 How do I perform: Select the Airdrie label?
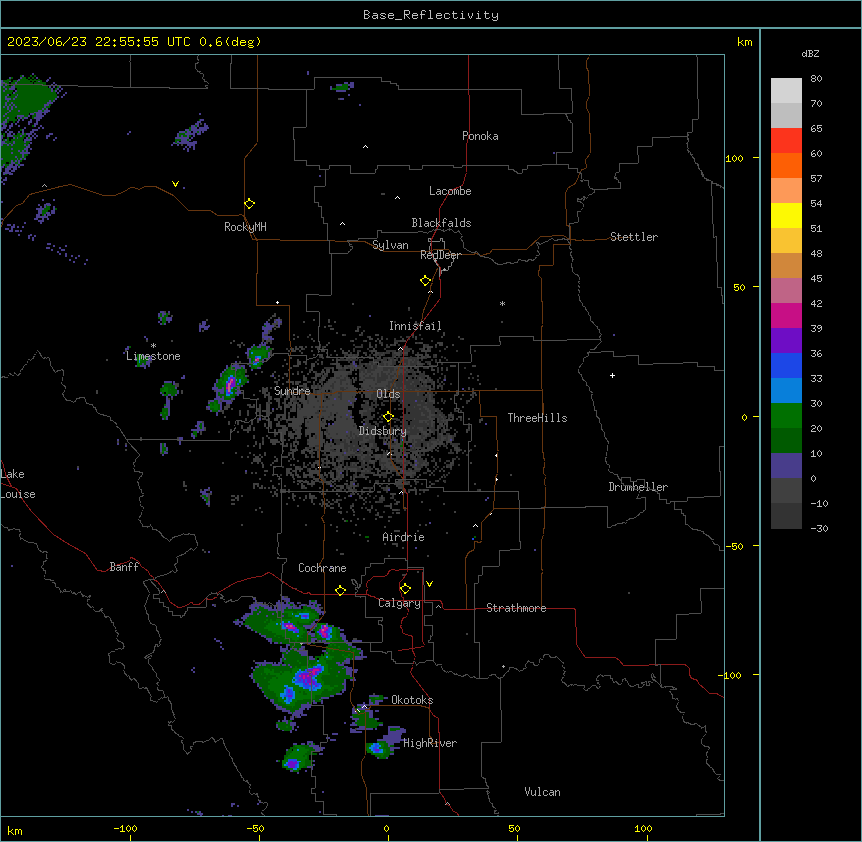[x=403, y=537]
